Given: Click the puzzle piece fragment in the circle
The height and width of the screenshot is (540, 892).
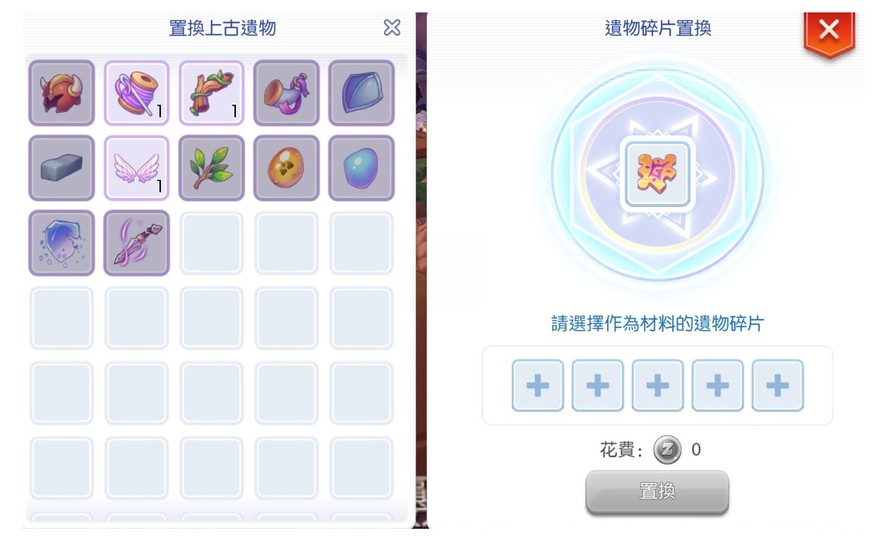Looking at the screenshot, I should 658,174.
